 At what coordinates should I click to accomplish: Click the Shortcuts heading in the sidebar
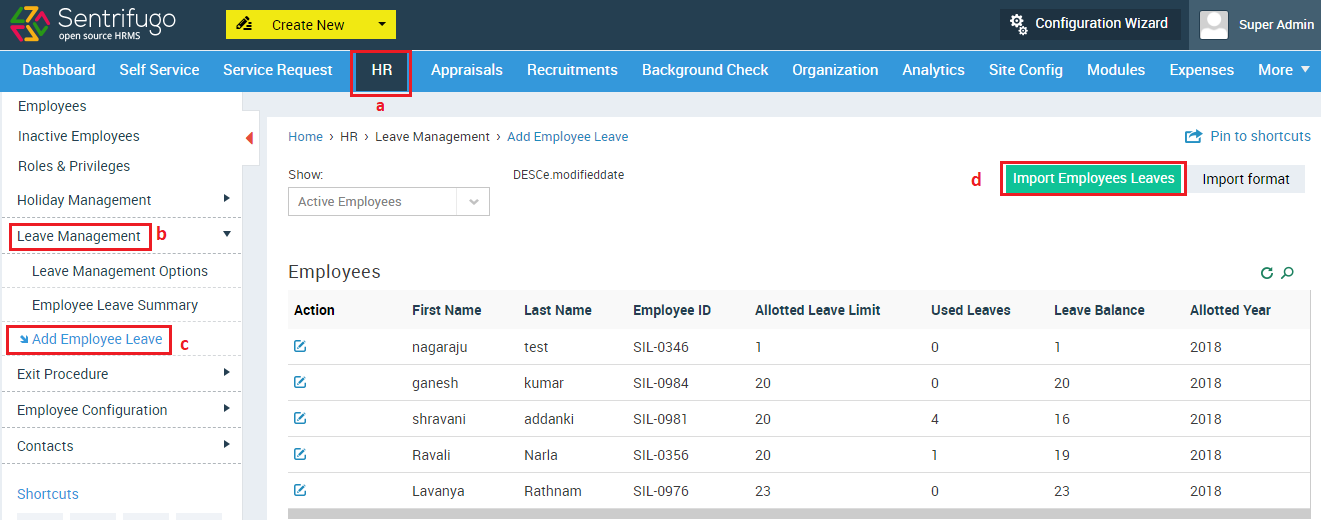48,494
